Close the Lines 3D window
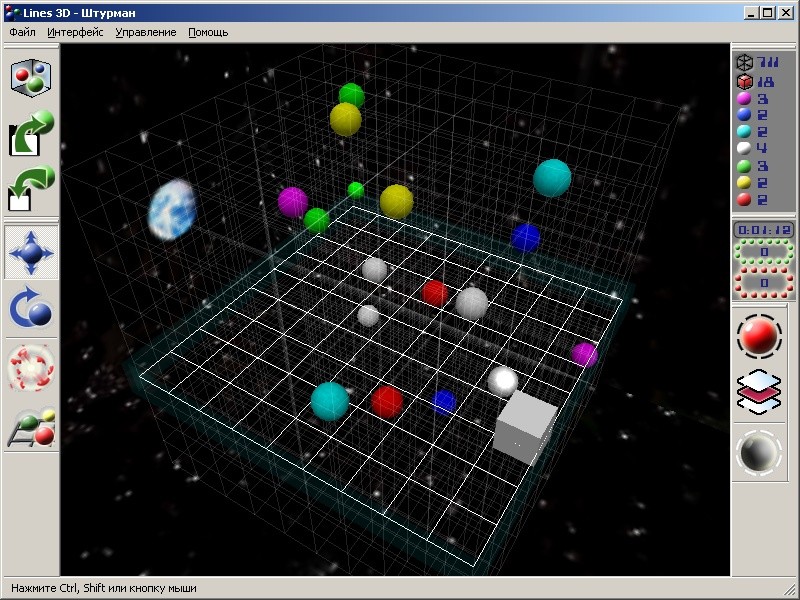Image resolution: width=800 pixels, height=600 pixels. point(786,13)
